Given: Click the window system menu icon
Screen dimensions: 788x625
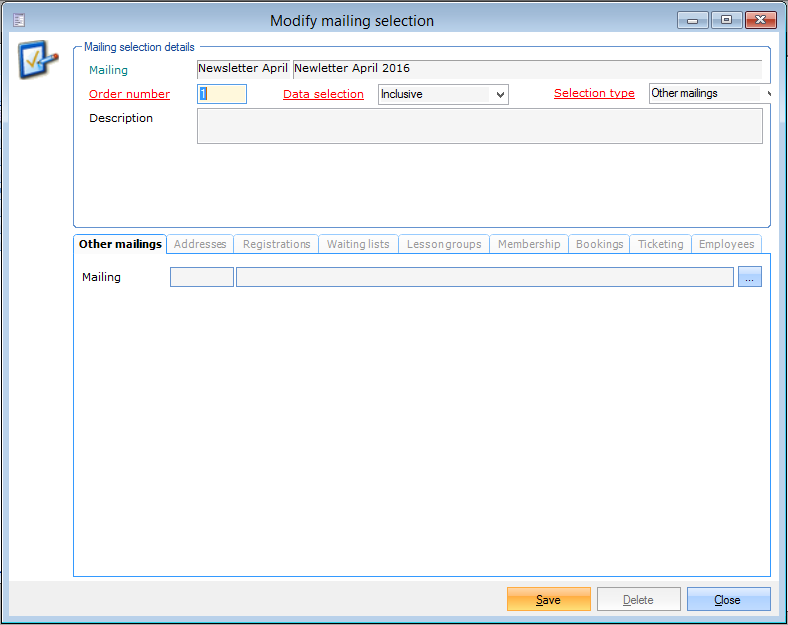Looking at the screenshot, I should [19, 20].
